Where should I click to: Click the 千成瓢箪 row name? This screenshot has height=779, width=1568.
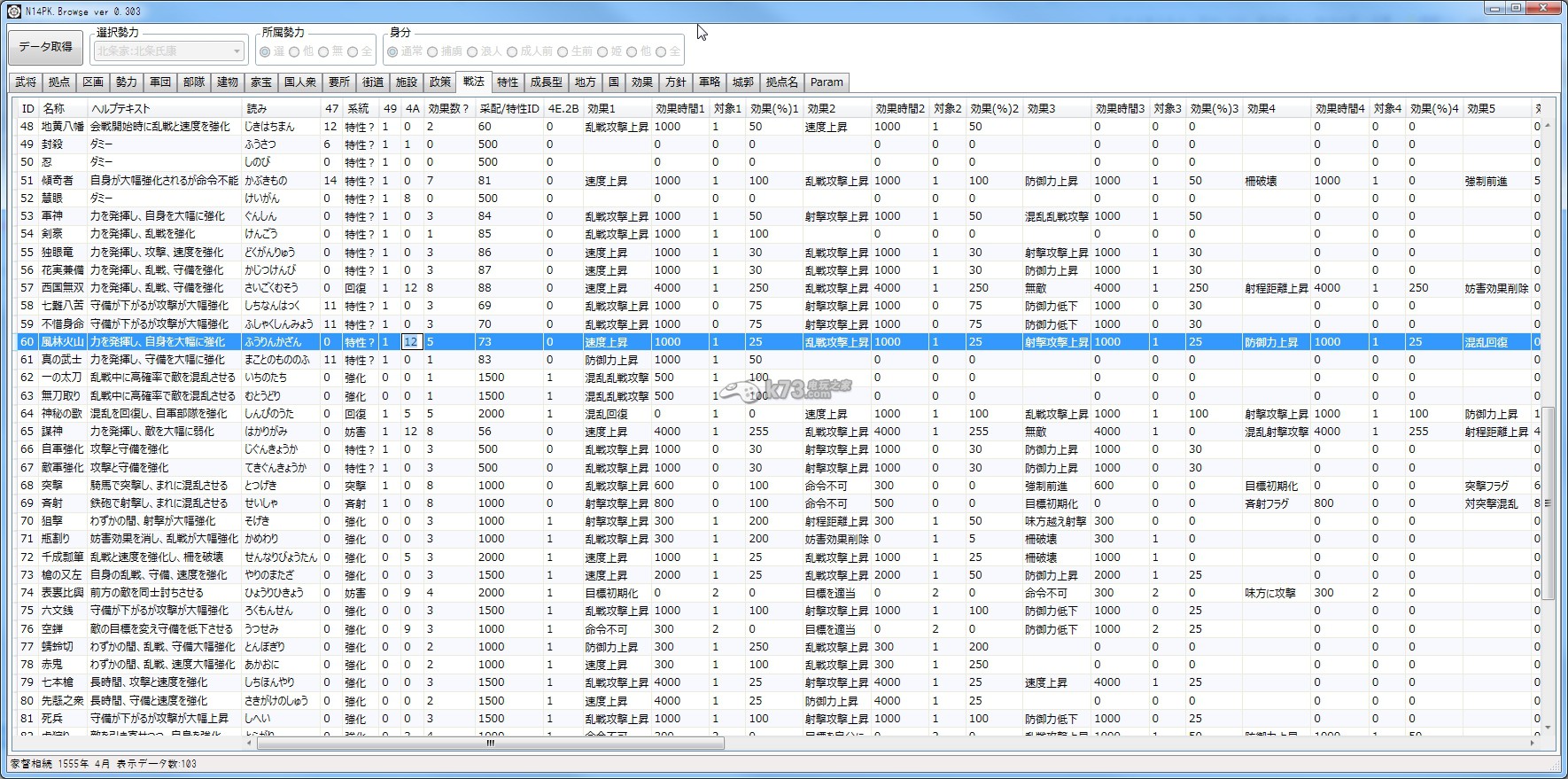[x=63, y=557]
